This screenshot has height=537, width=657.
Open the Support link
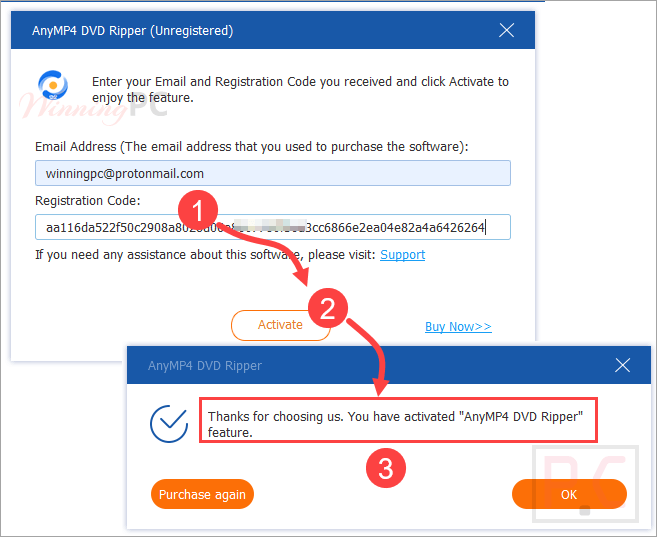(402, 255)
